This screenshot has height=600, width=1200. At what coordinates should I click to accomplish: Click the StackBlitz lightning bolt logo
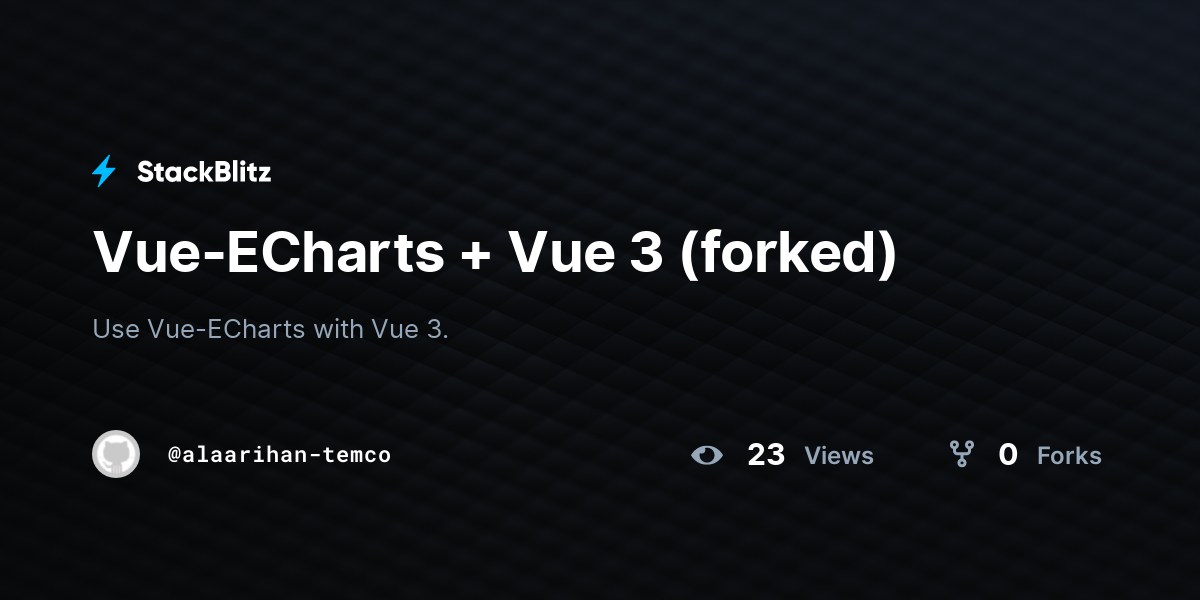click(x=104, y=172)
